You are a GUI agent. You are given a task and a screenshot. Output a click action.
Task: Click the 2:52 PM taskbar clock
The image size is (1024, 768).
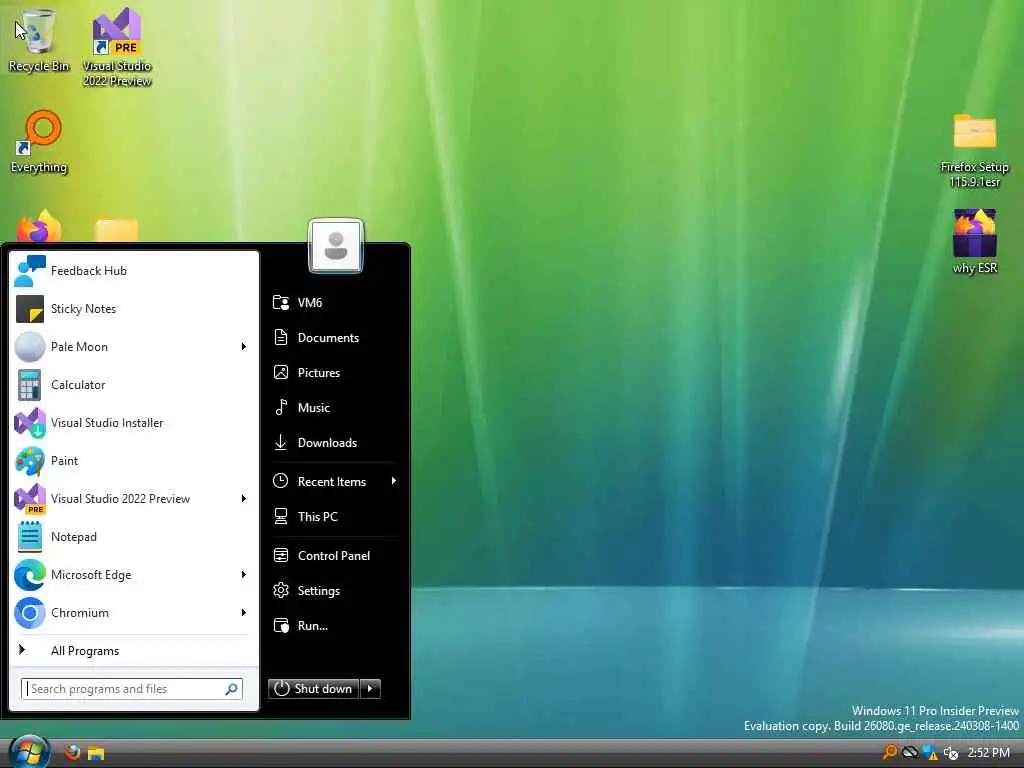[989, 753]
